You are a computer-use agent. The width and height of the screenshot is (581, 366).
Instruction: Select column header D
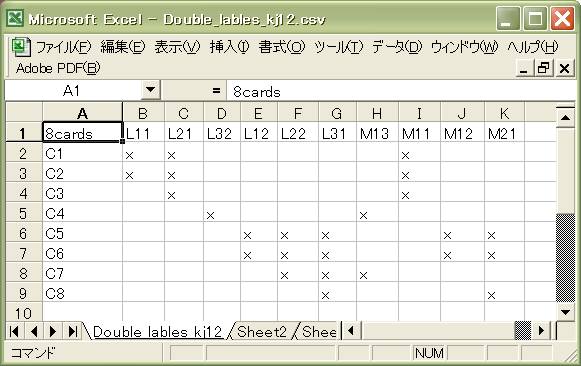[x=222, y=113]
